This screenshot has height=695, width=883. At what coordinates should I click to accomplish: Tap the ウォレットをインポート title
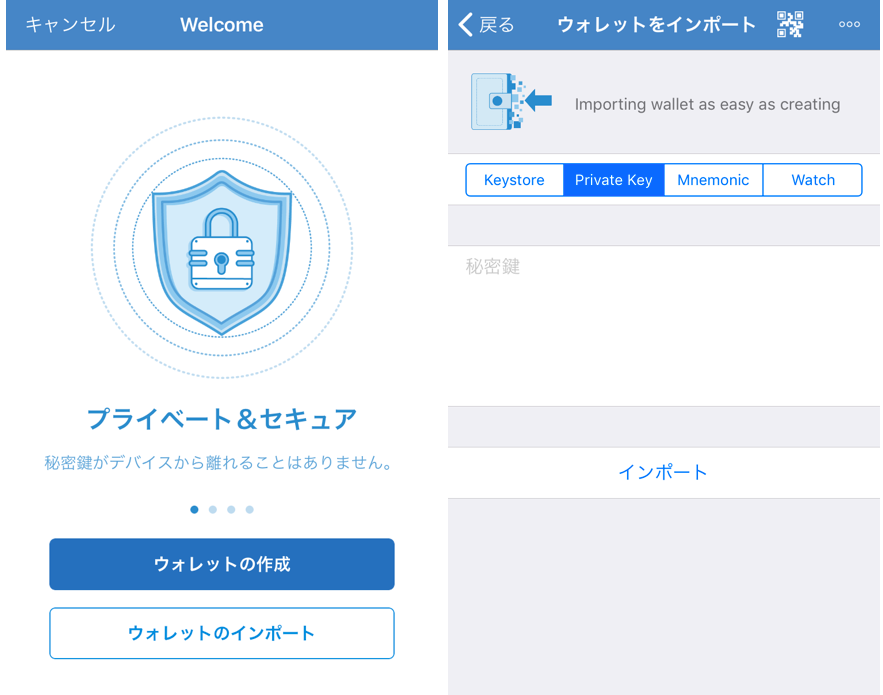pos(657,25)
